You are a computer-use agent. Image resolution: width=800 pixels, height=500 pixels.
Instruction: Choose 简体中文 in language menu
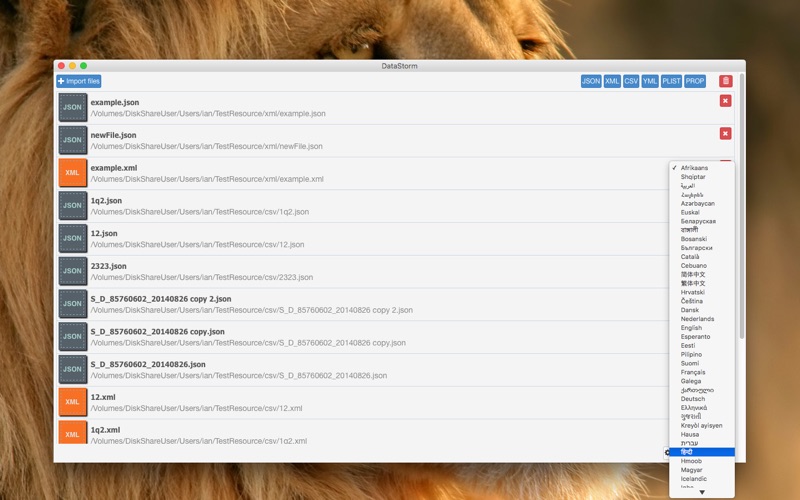coord(702,274)
